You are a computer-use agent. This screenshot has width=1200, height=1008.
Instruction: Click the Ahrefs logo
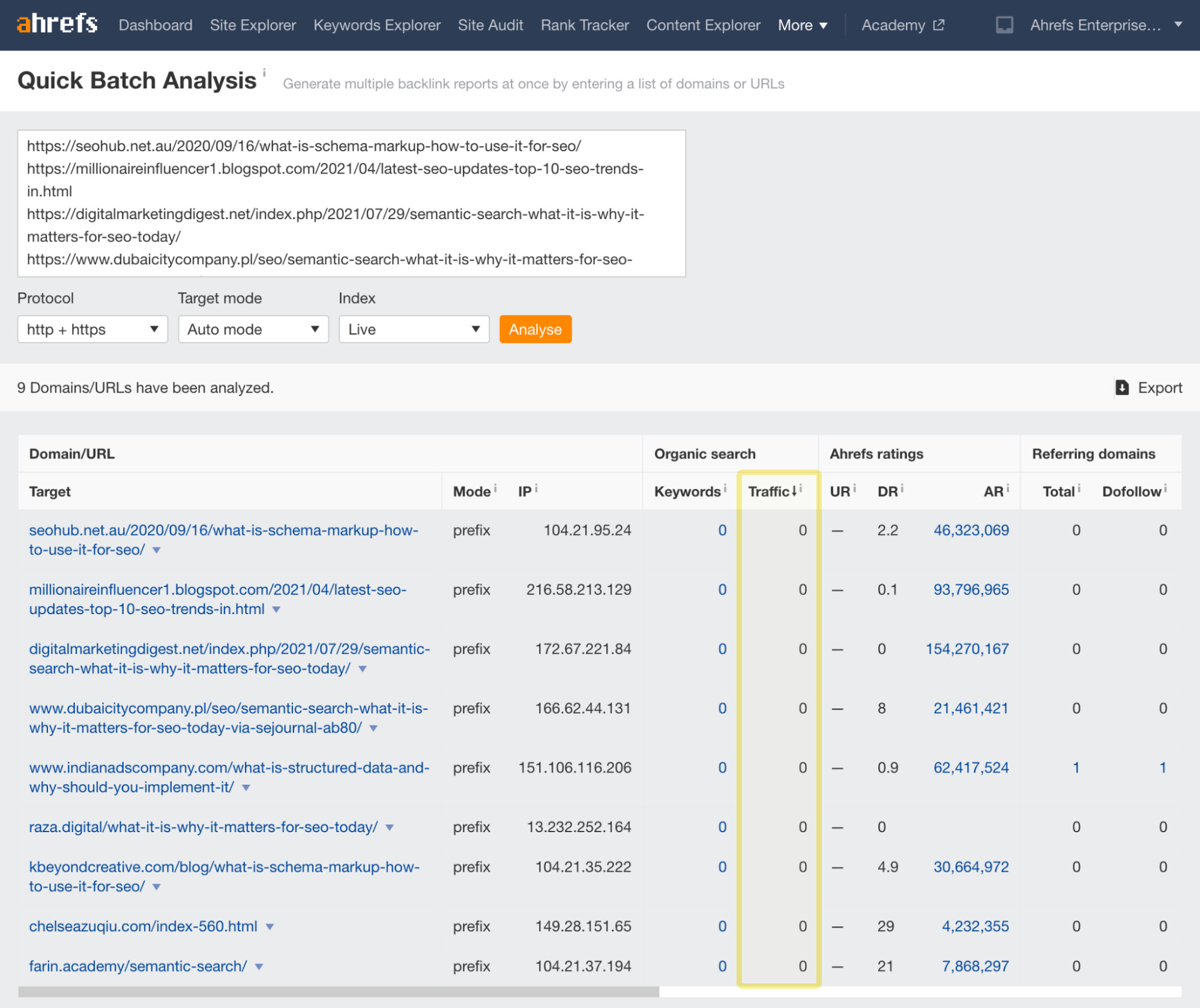(57, 24)
